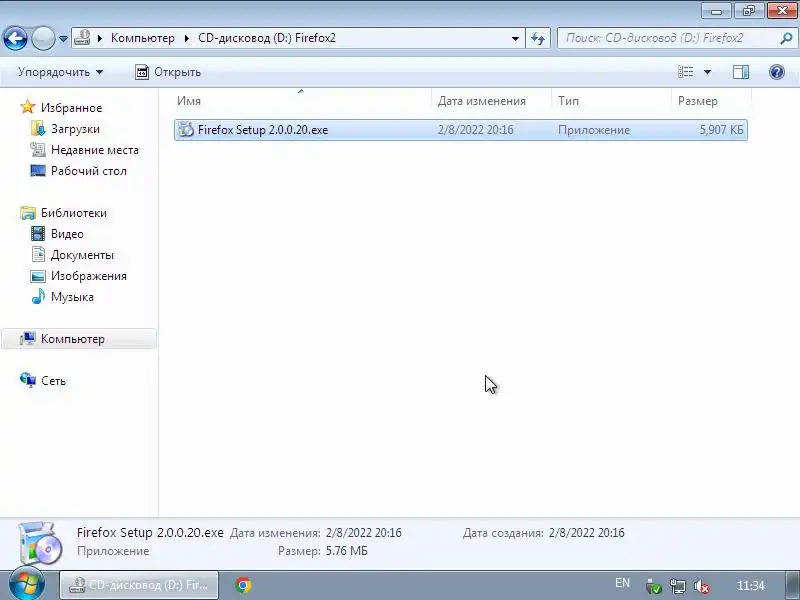This screenshot has width=800, height=600.
Task: Launch Chrome from the taskbar
Action: click(243, 585)
